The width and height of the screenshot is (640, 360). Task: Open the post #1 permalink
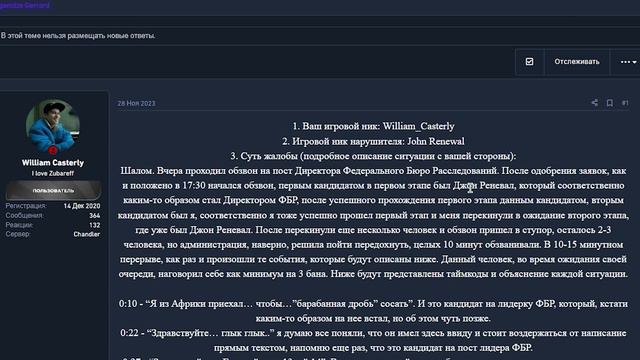(625, 103)
